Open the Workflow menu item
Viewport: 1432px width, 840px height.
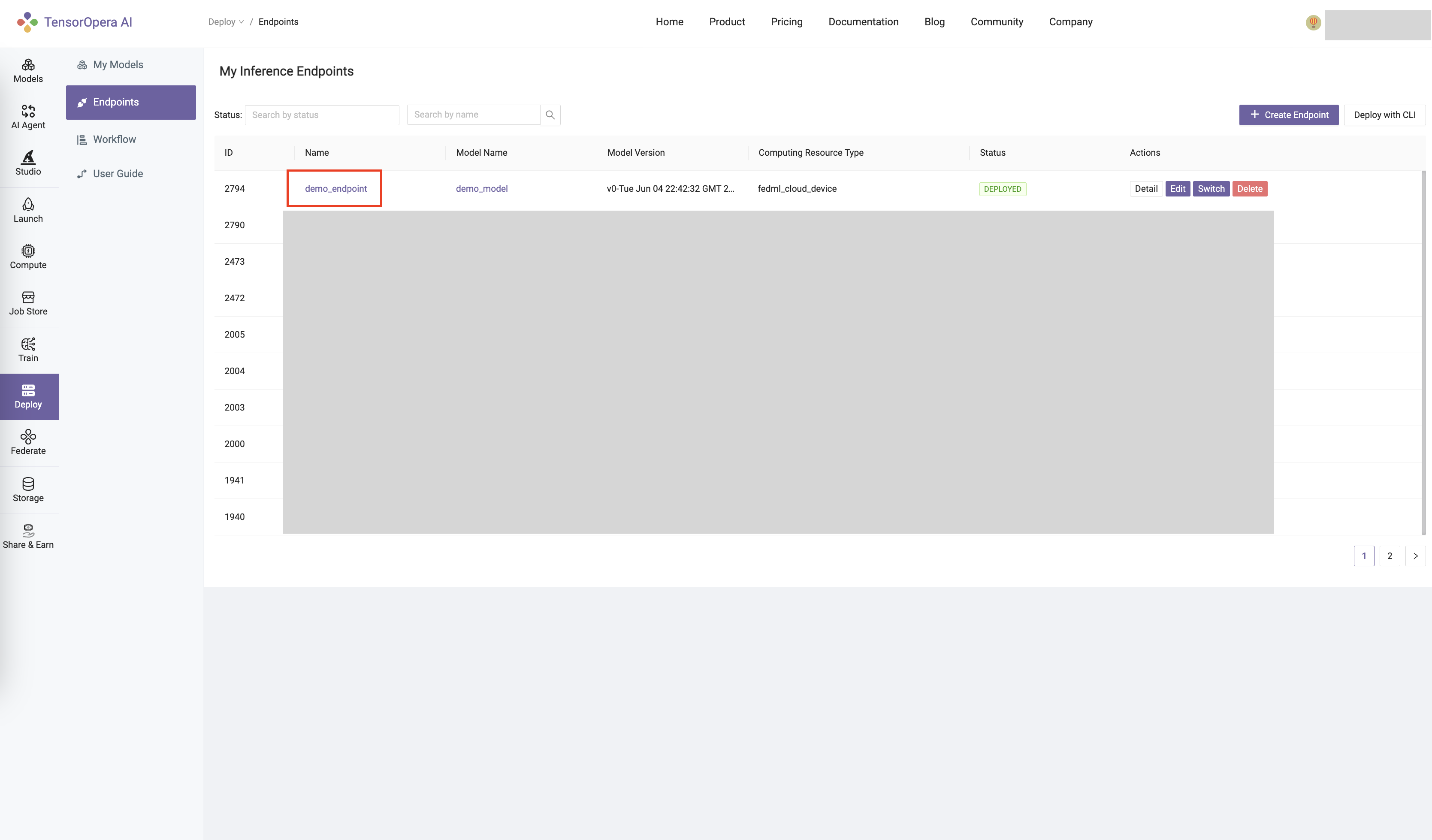[x=114, y=139]
